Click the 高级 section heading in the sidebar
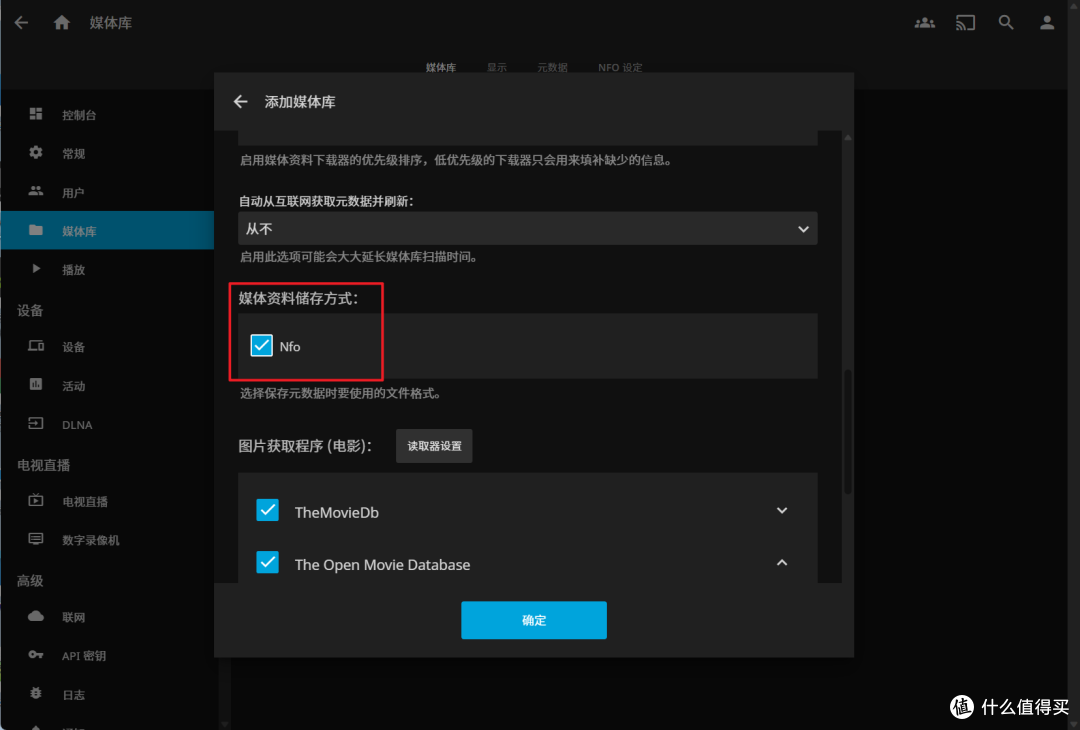Image resolution: width=1080 pixels, height=730 pixels. point(30,581)
